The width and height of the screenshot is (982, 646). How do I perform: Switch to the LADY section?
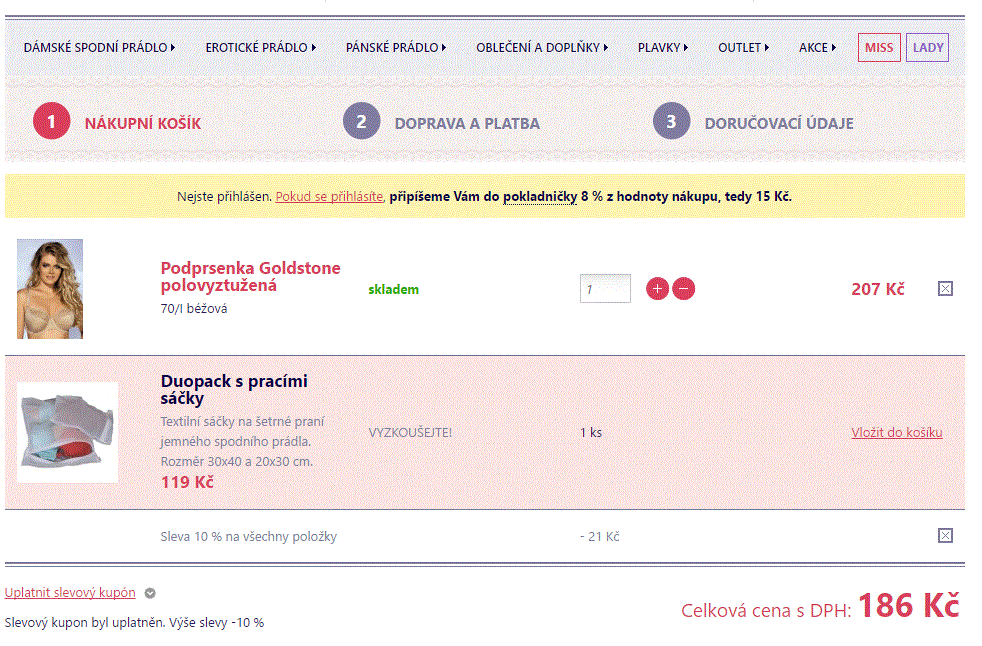point(928,48)
